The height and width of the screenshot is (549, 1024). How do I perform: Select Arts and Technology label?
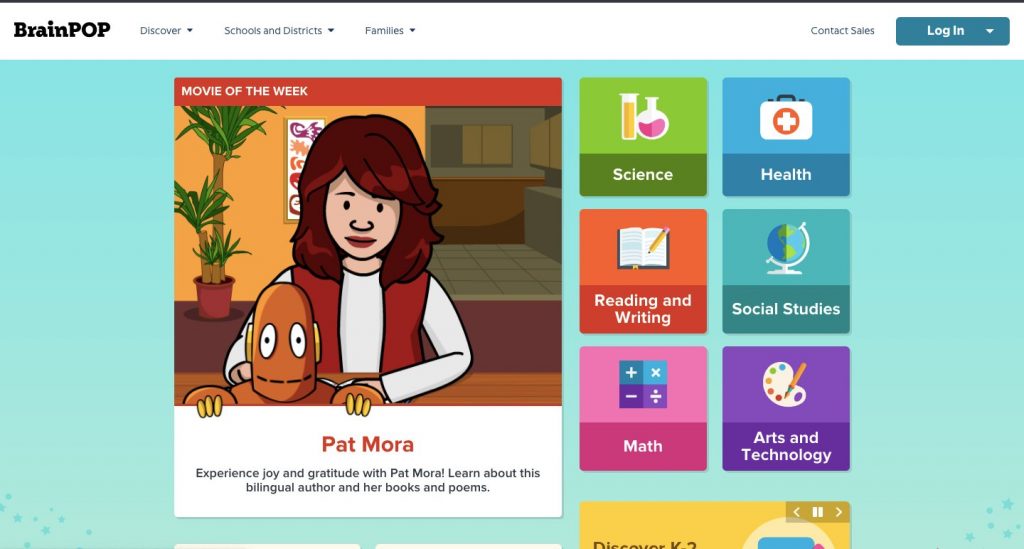(x=786, y=446)
